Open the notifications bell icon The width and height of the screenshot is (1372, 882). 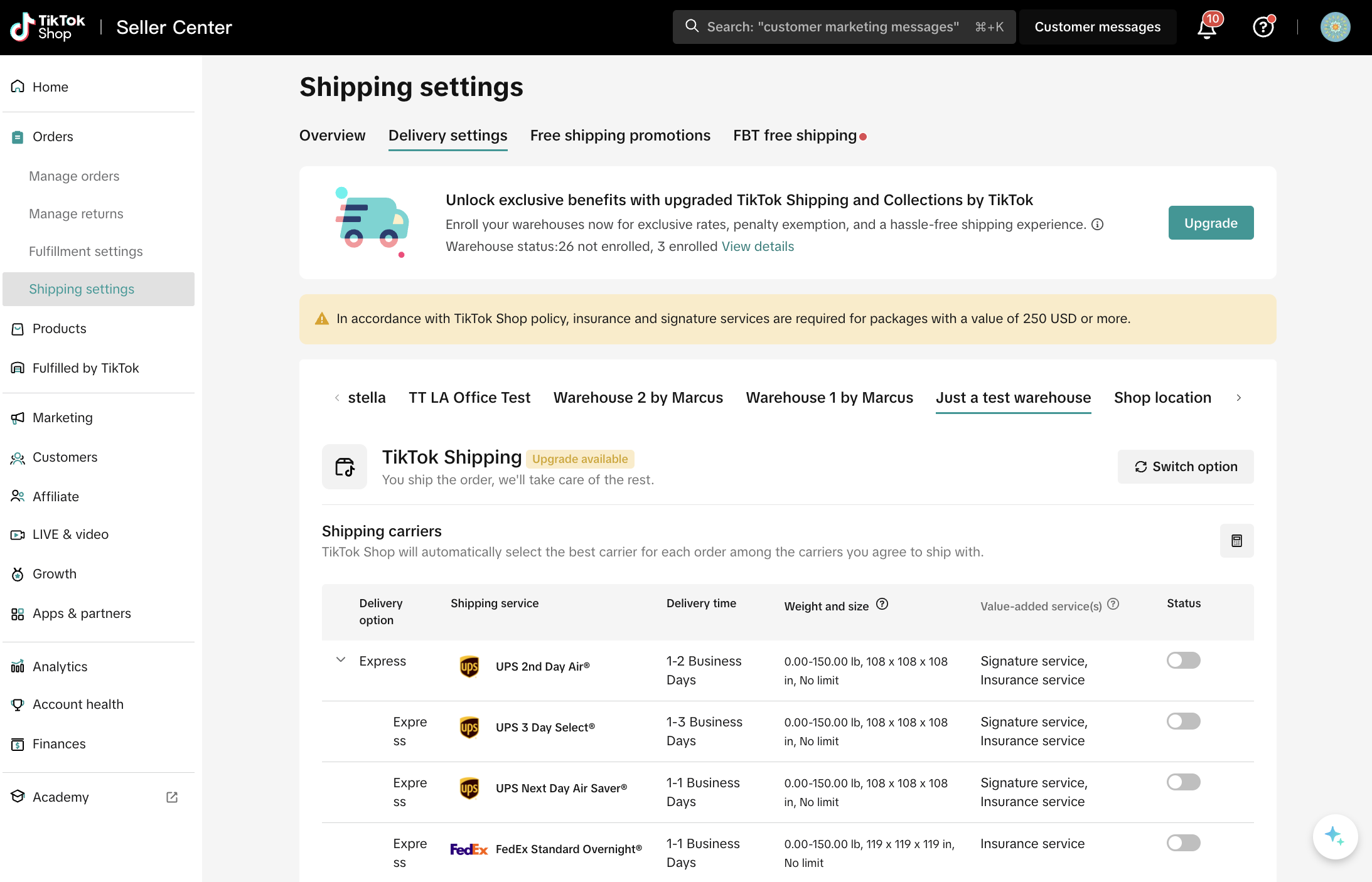coord(1206,28)
